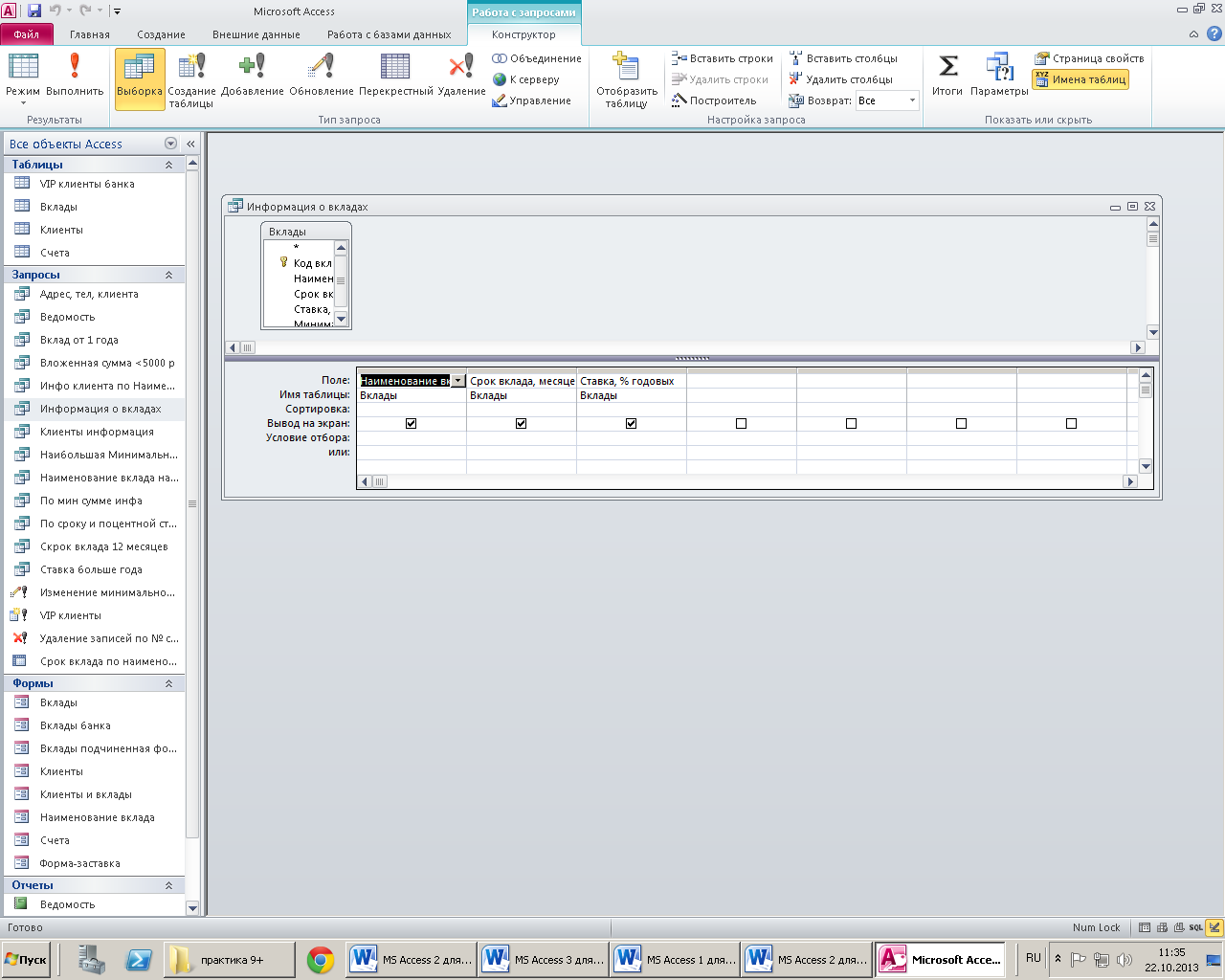Check Вывод на экран in seventh column
This screenshot has height=980, width=1225.
pos(1072,423)
